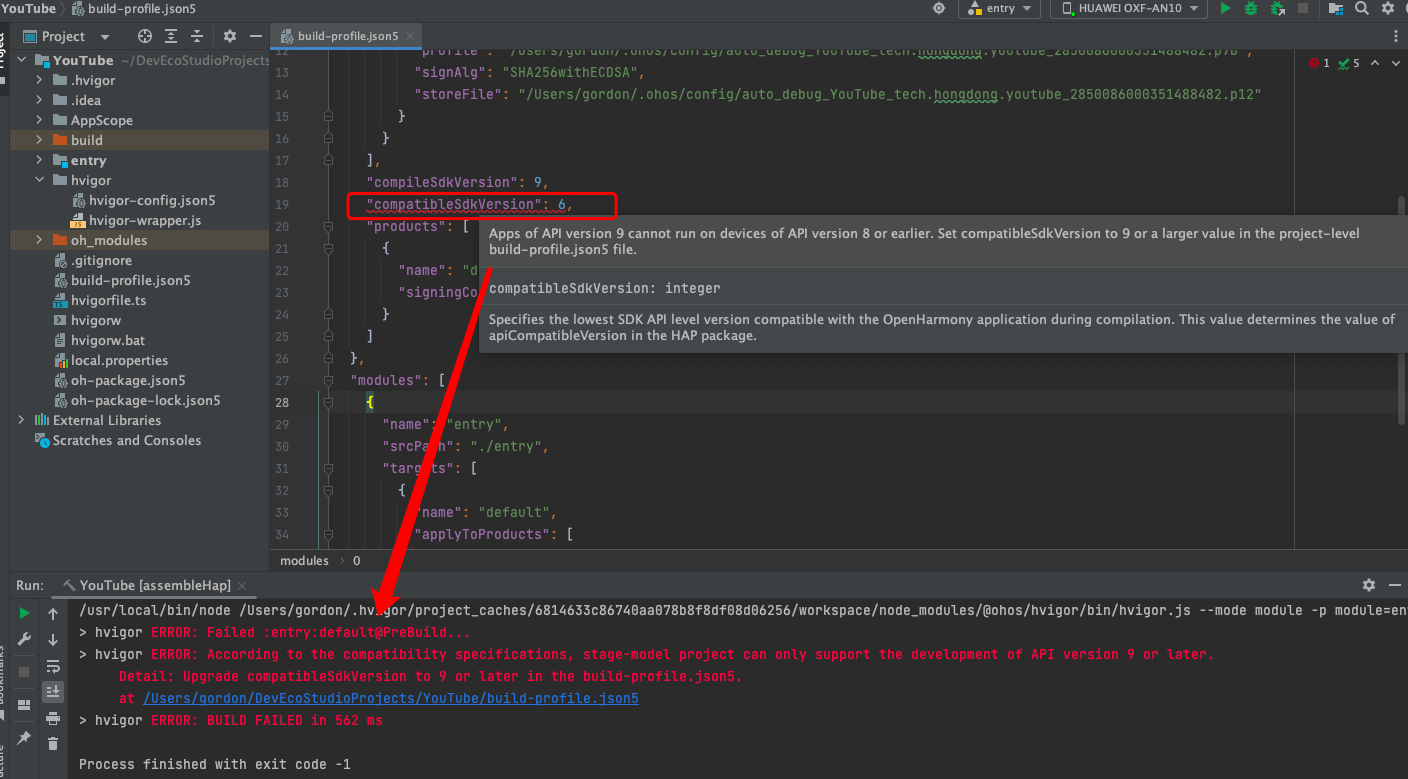Click YouTube breadcrumb in navigation bar
1408x779 pixels.
tap(29, 8)
